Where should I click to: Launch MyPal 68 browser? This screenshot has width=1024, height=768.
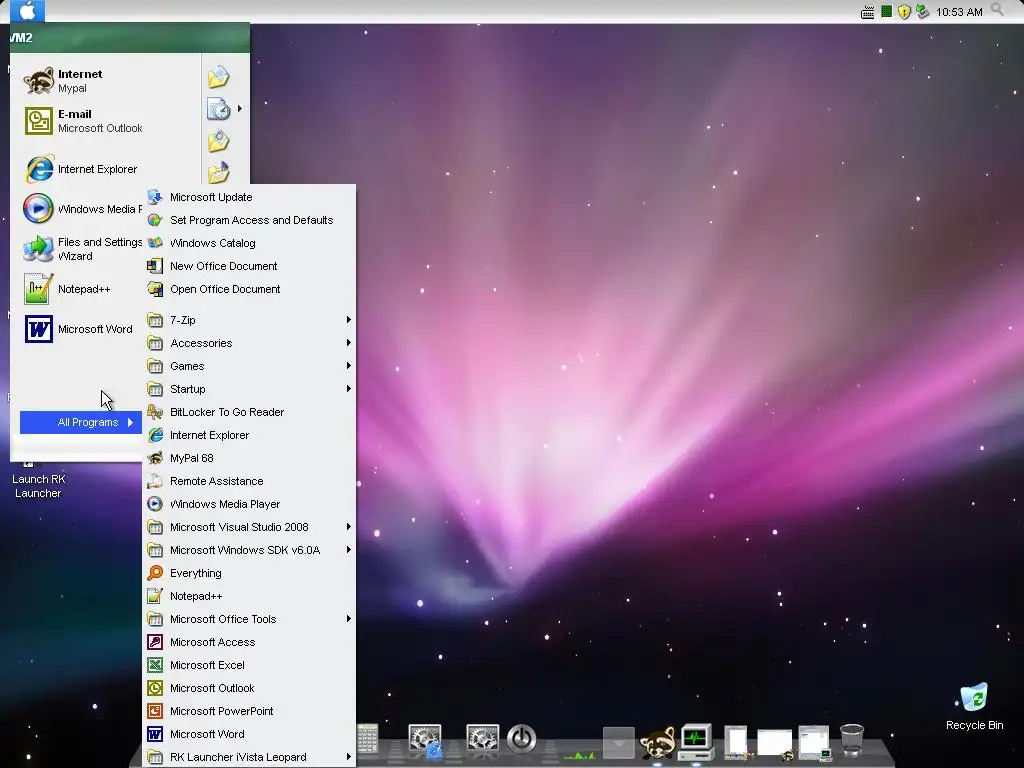point(249,458)
